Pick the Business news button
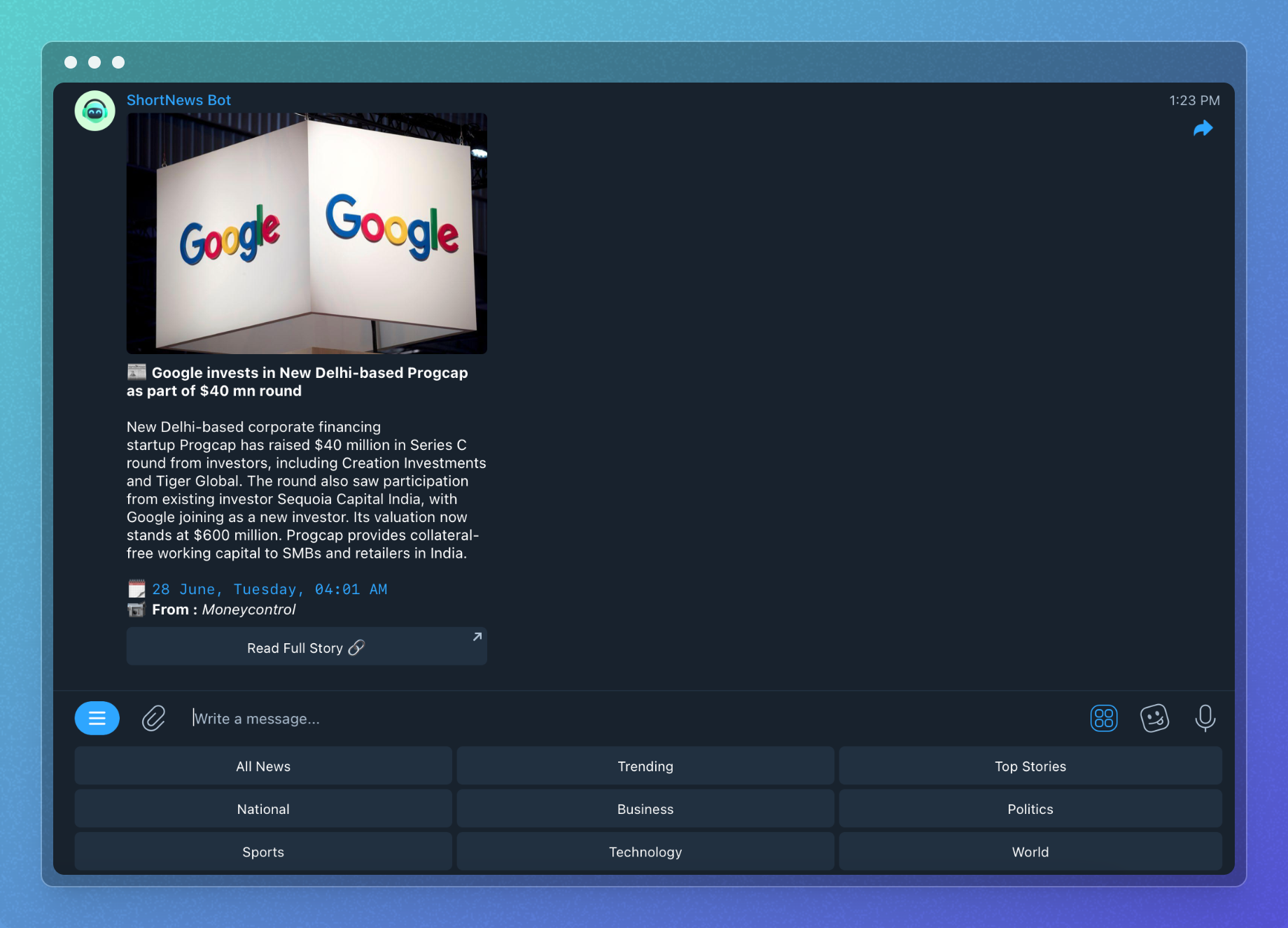Image resolution: width=1288 pixels, height=928 pixels. click(x=645, y=809)
